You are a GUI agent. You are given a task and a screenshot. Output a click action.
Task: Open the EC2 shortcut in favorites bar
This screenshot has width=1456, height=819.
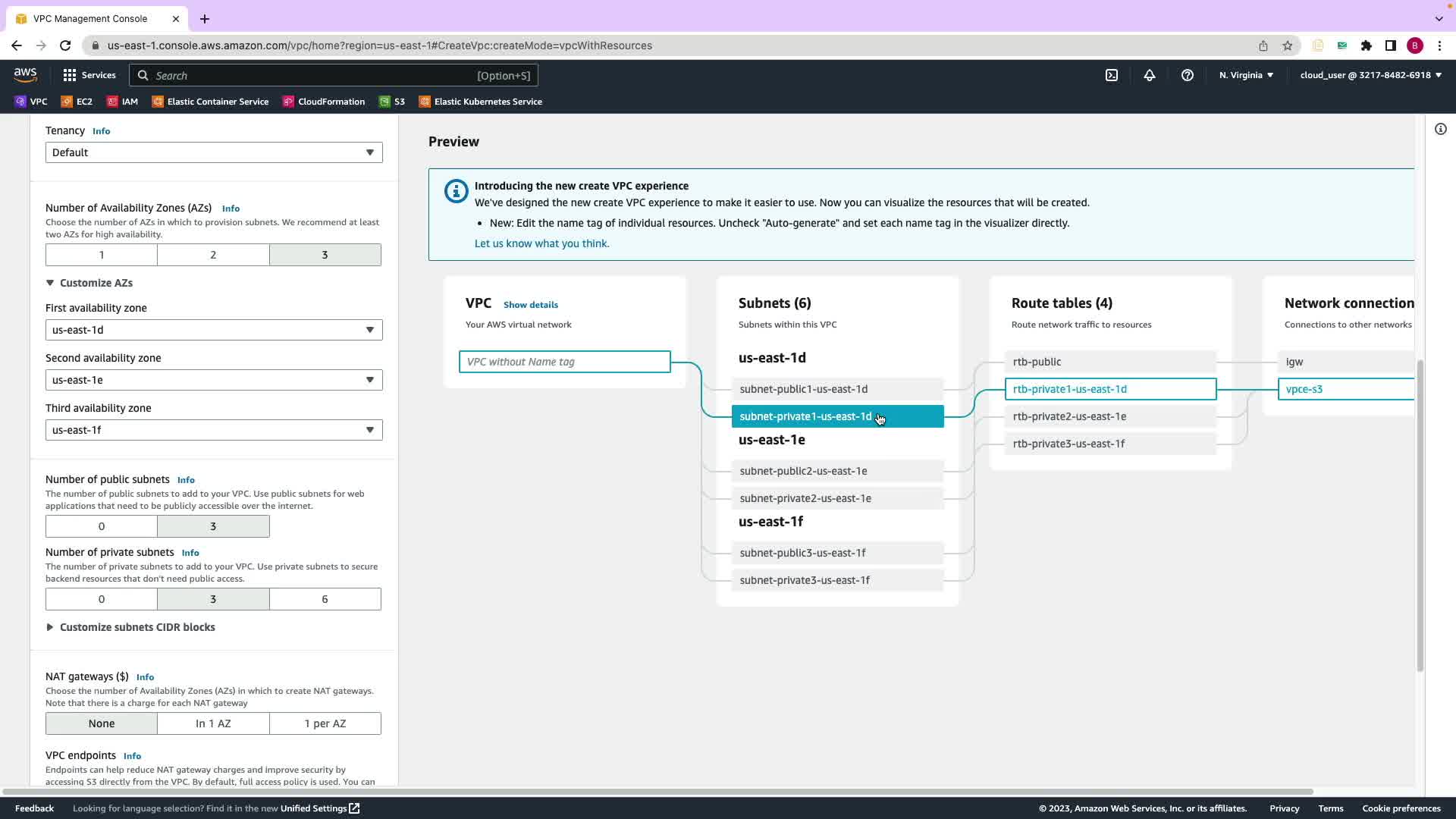pos(77,102)
